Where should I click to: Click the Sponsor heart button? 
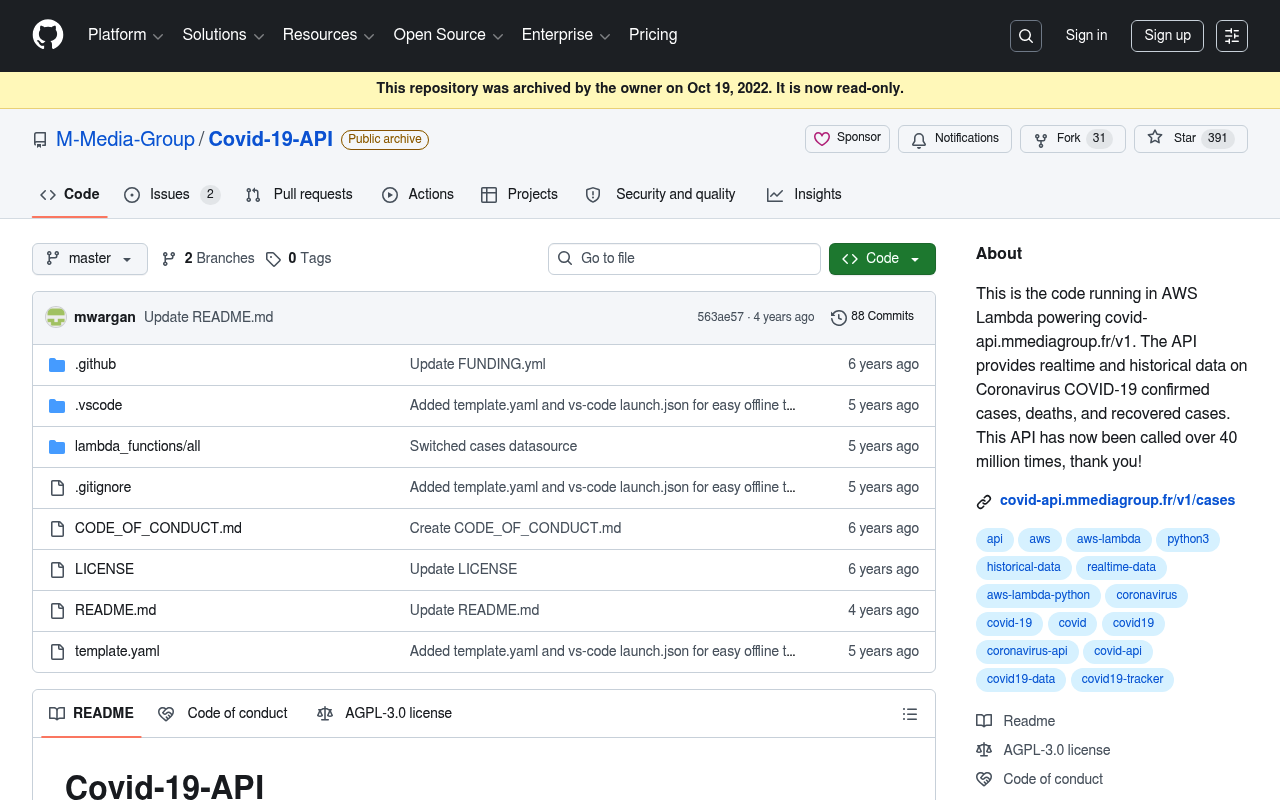[847, 139]
